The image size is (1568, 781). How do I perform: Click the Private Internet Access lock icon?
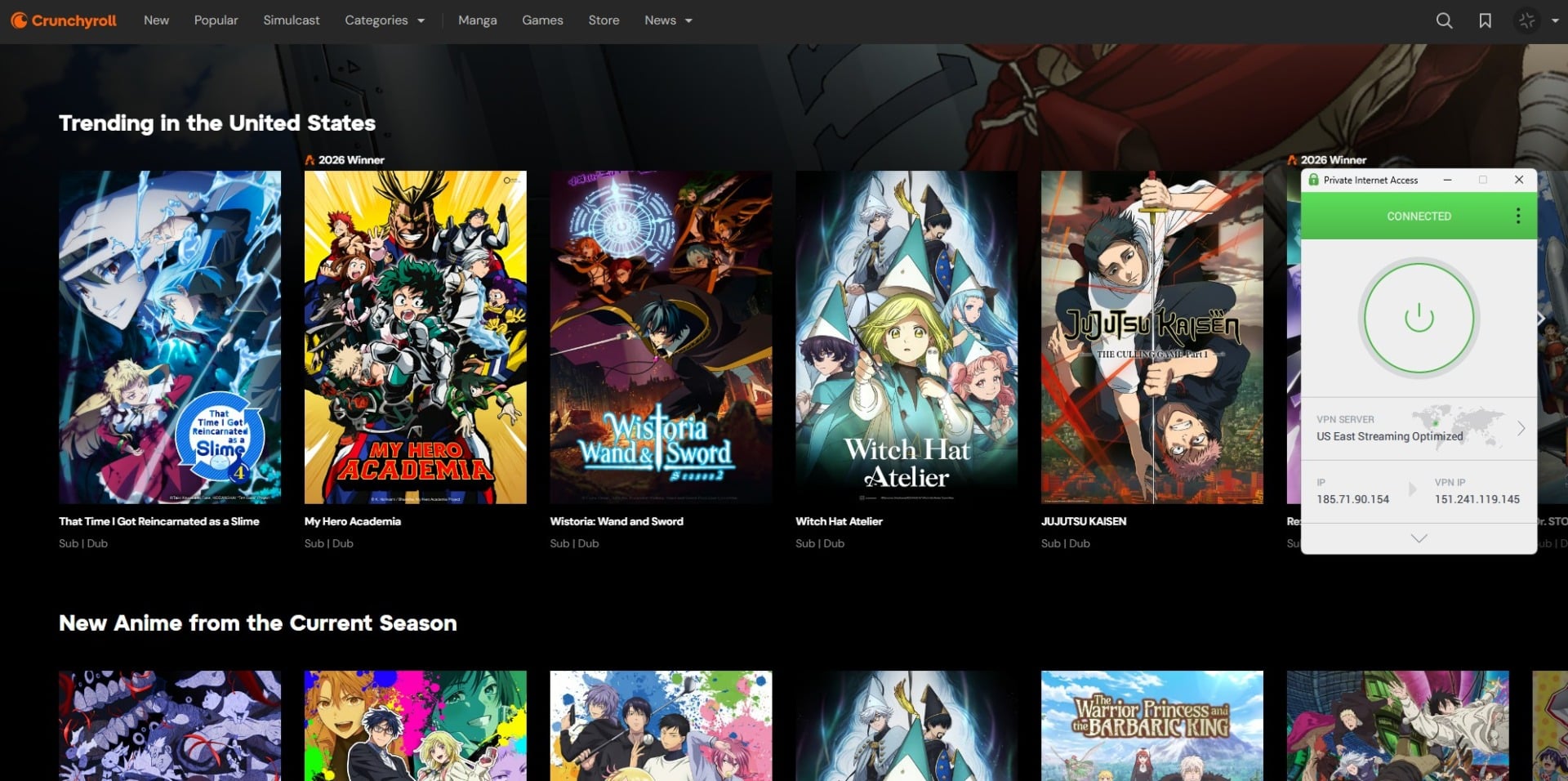click(1313, 180)
